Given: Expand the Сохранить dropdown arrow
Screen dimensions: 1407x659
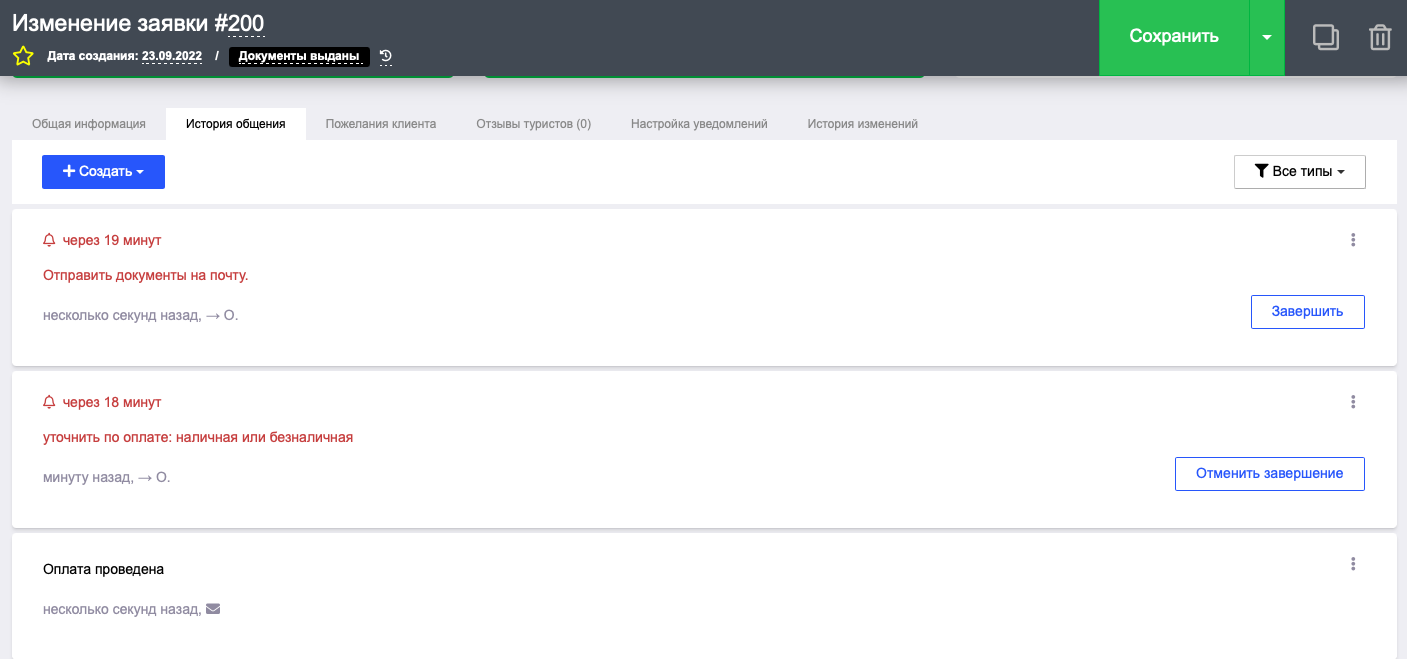Looking at the screenshot, I should click(x=1267, y=37).
